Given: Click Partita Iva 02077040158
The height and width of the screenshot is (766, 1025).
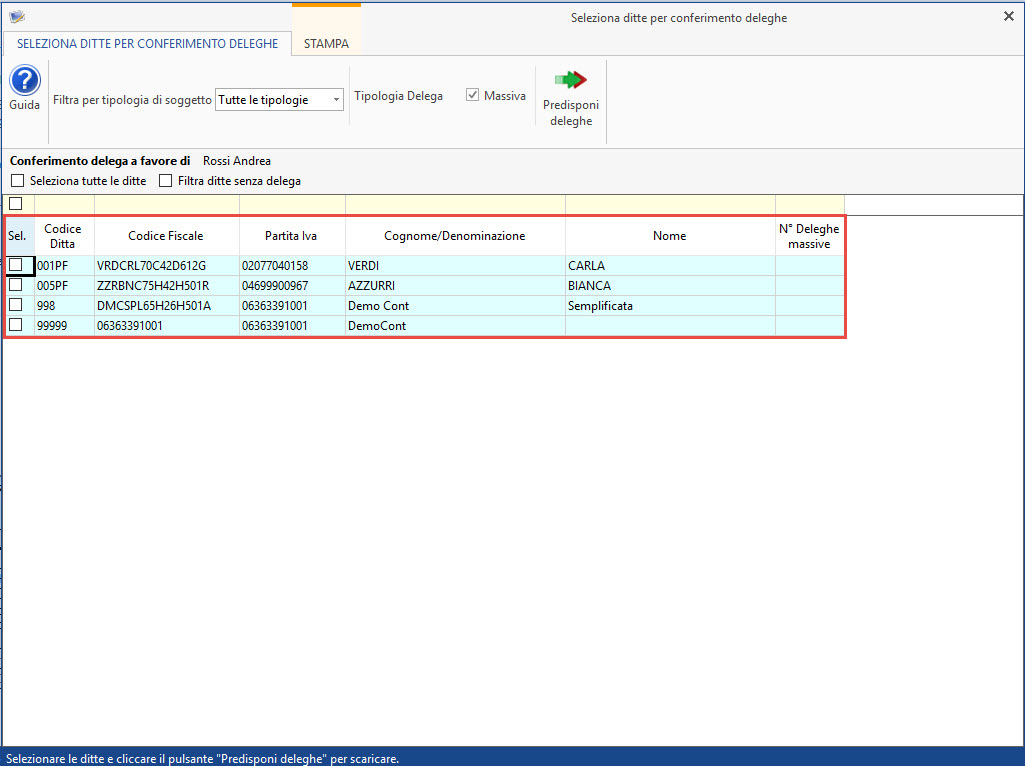Looking at the screenshot, I should [292, 265].
